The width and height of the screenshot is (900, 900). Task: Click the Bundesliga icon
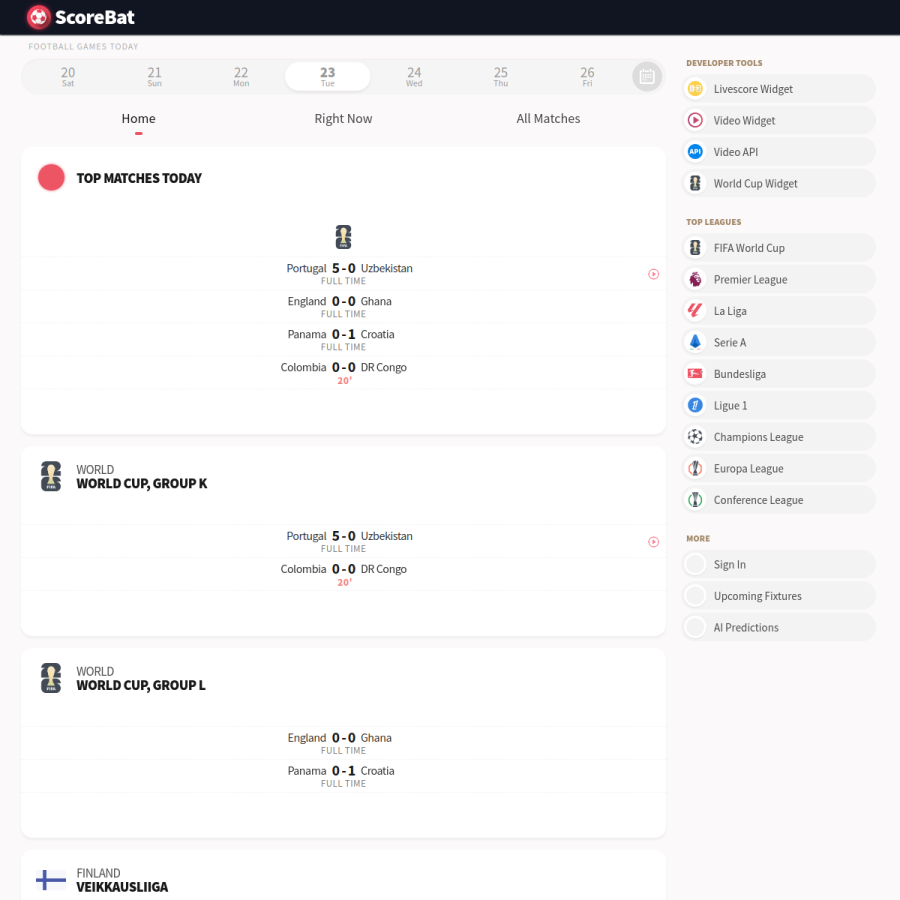point(695,374)
